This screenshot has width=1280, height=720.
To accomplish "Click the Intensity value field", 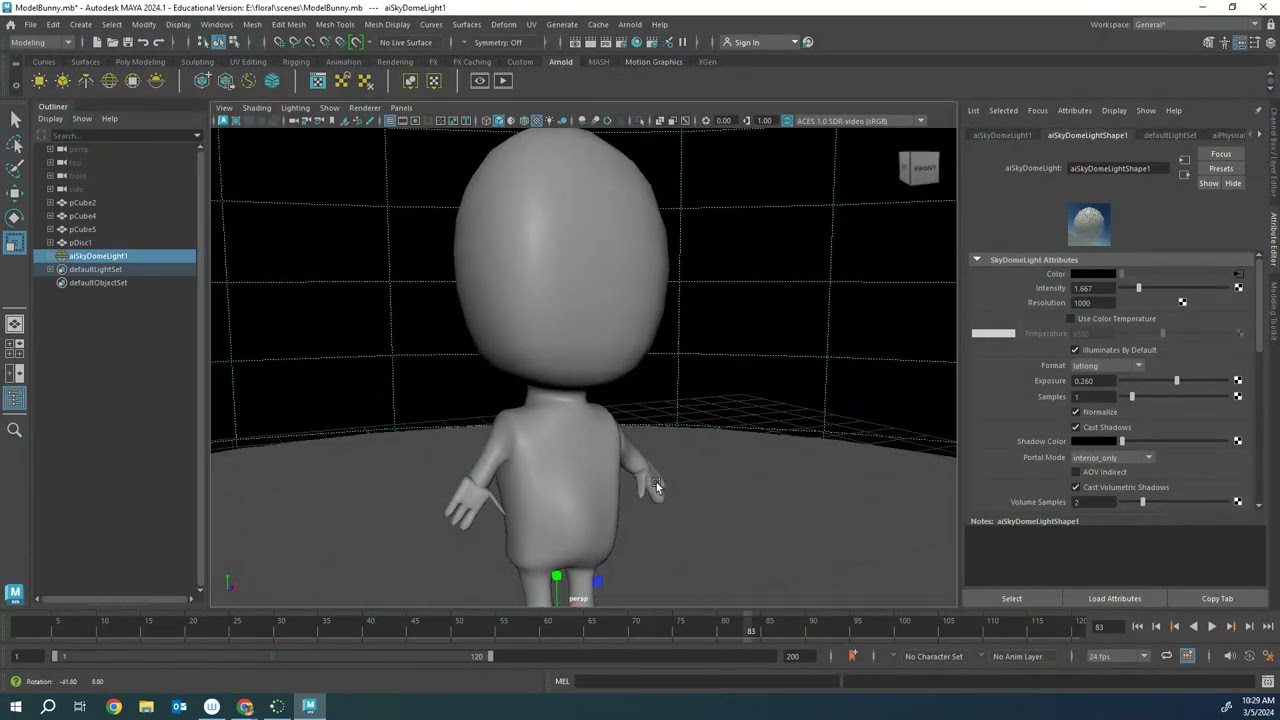I will coord(1094,288).
